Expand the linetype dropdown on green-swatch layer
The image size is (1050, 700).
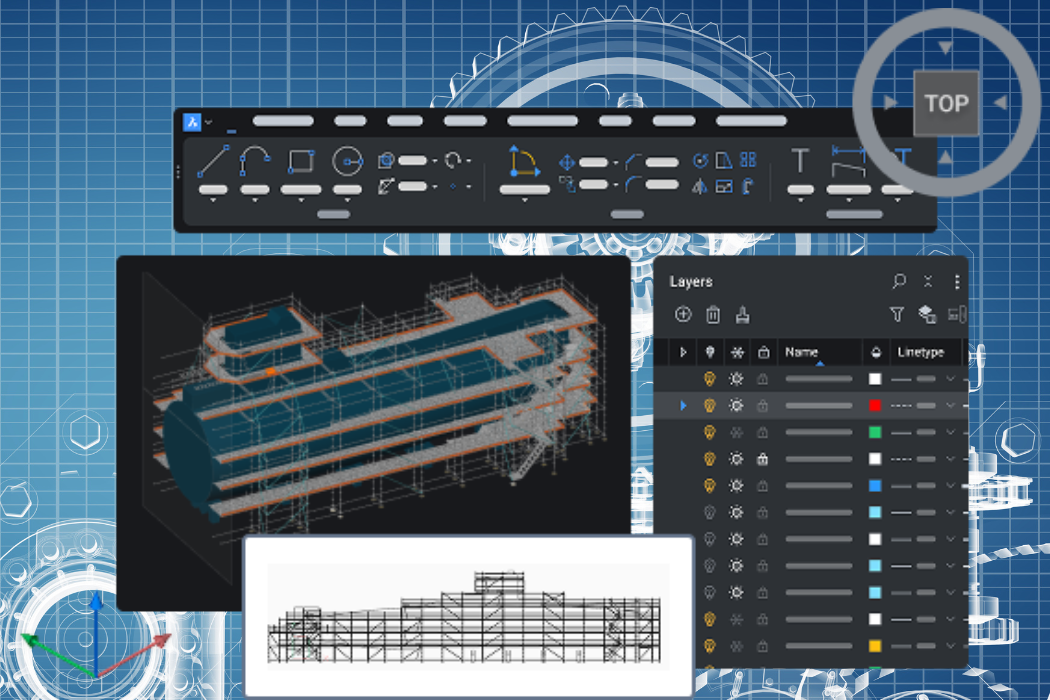coord(950,432)
